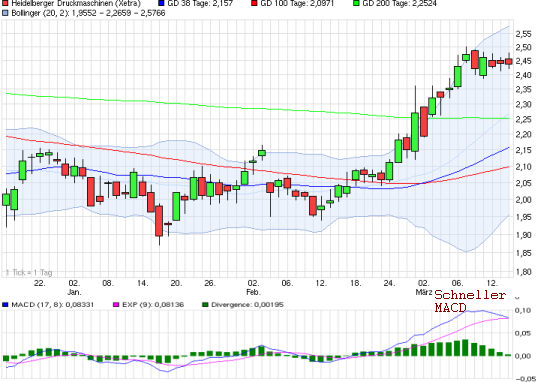The width and height of the screenshot is (541, 382).
Task: Click the 2,10 price axis label
Action: (x=524, y=167)
